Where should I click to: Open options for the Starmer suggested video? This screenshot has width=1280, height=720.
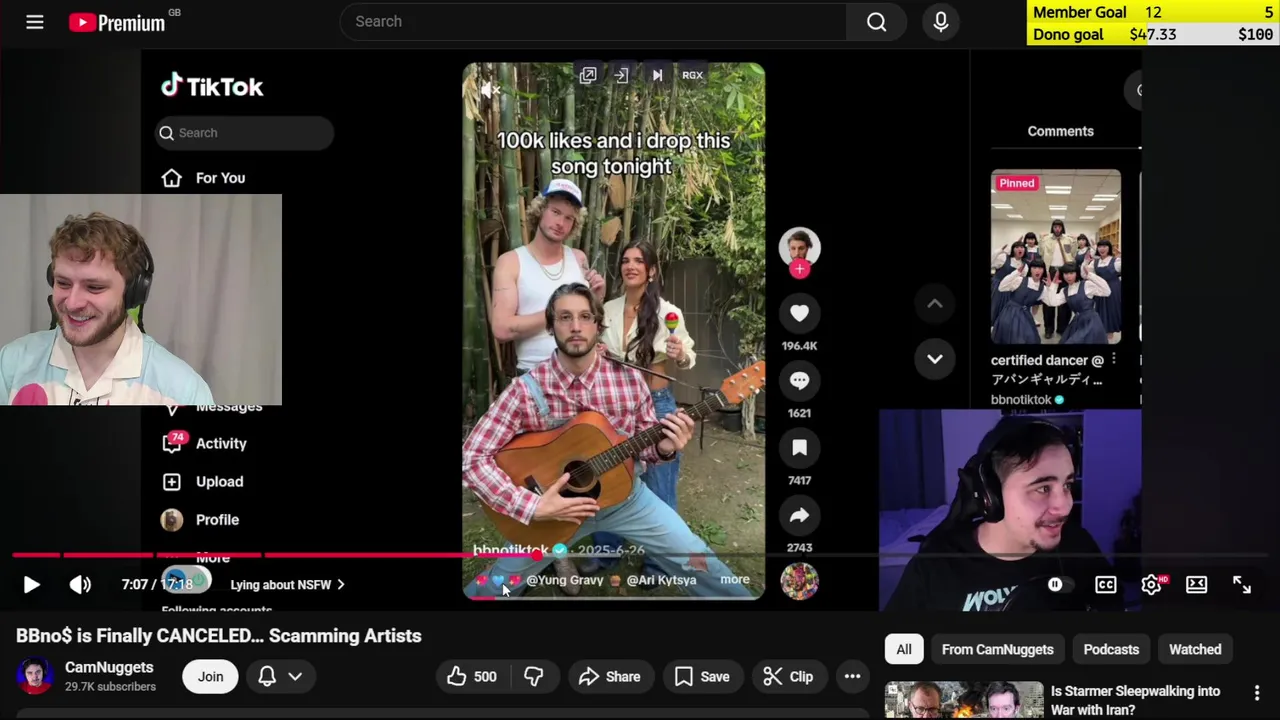[1257, 692]
